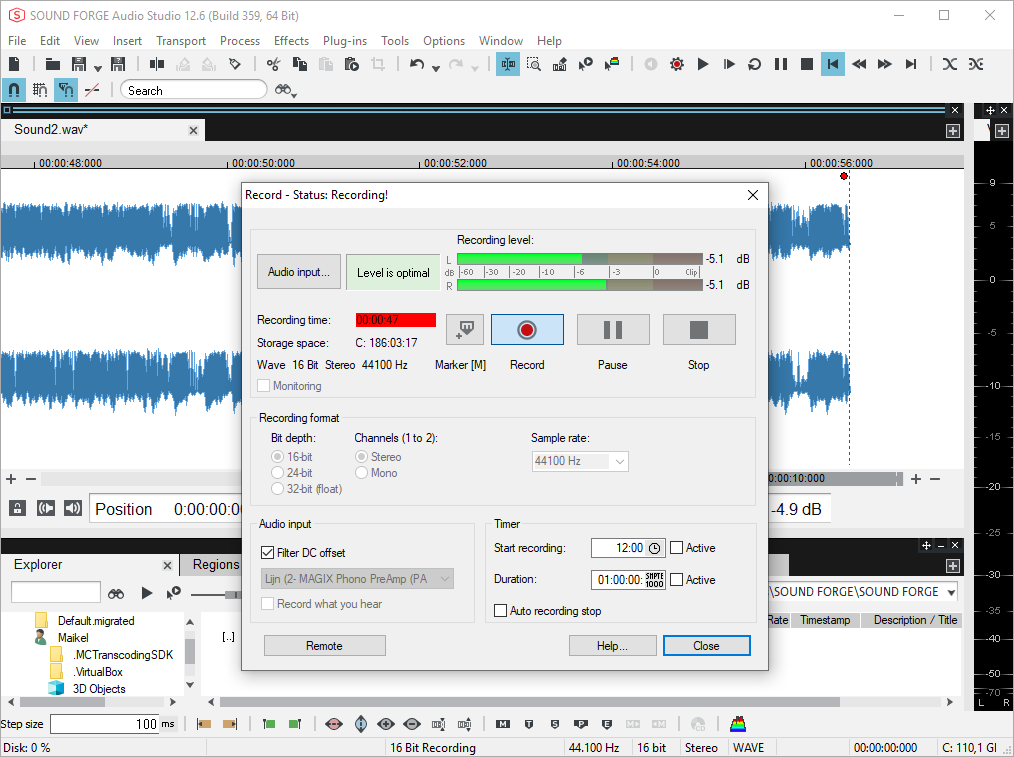Click the rainbow spectrum visualization icon

[738, 724]
